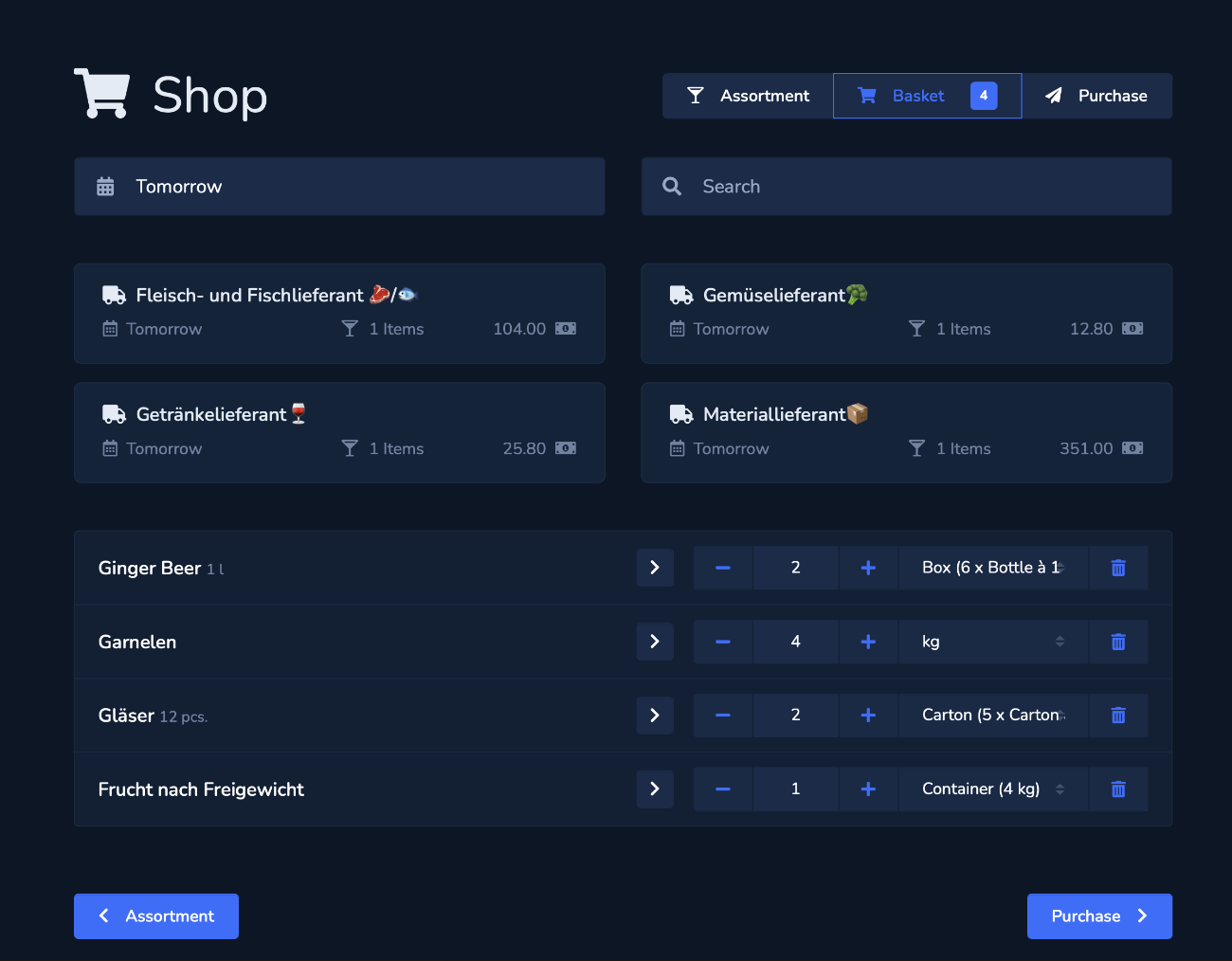Increase the Gläser quantity
This screenshot has width=1232, height=961.
[x=868, y=716]
